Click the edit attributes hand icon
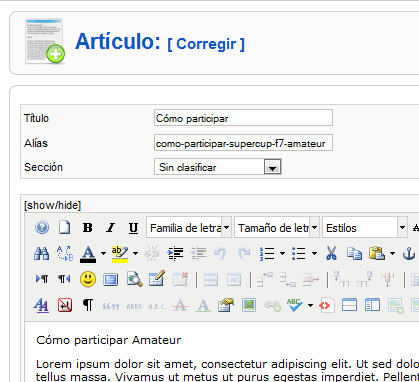 (226, 305)
